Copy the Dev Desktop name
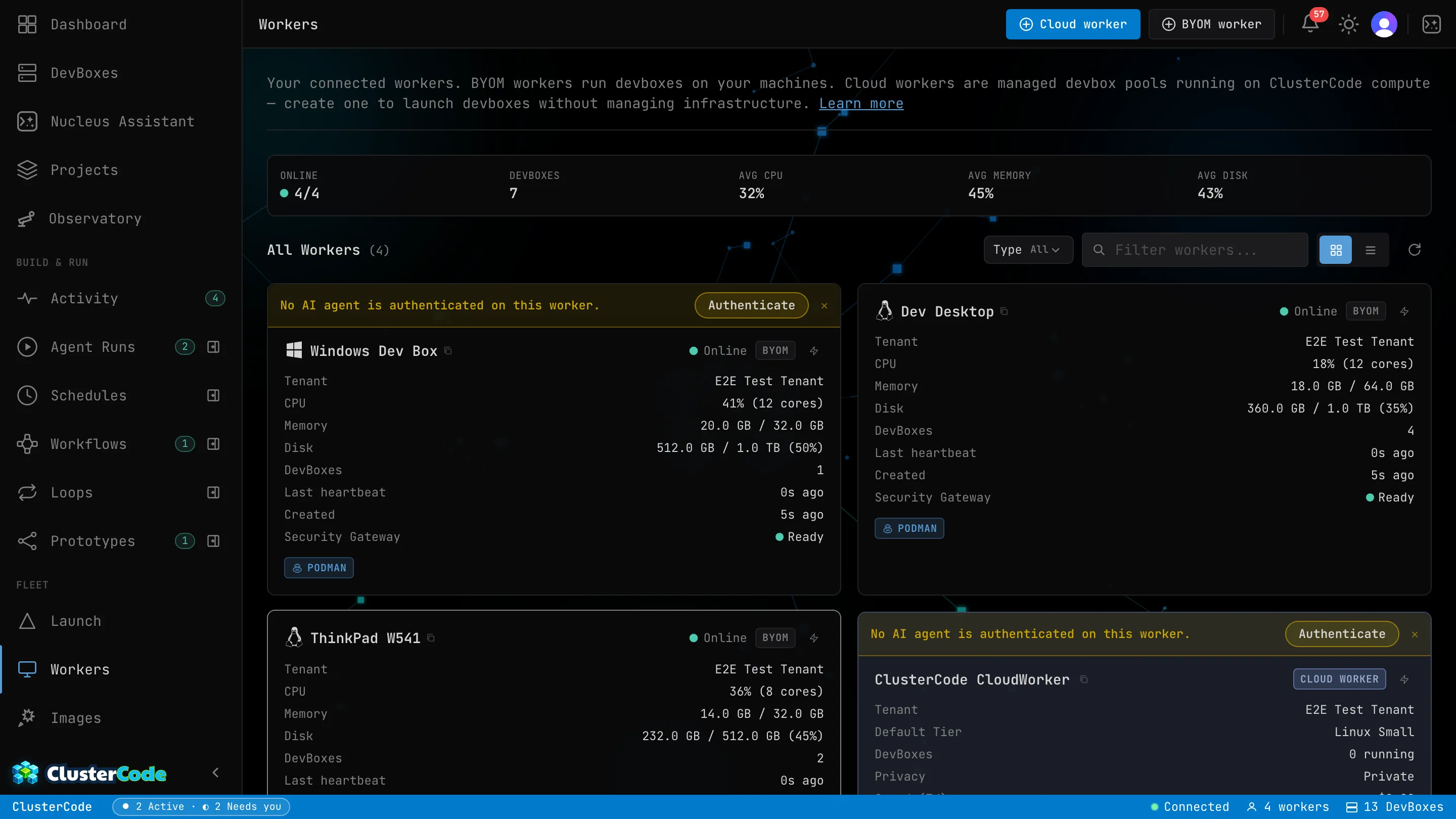 pyautogui.click(x=1005, y=311)
